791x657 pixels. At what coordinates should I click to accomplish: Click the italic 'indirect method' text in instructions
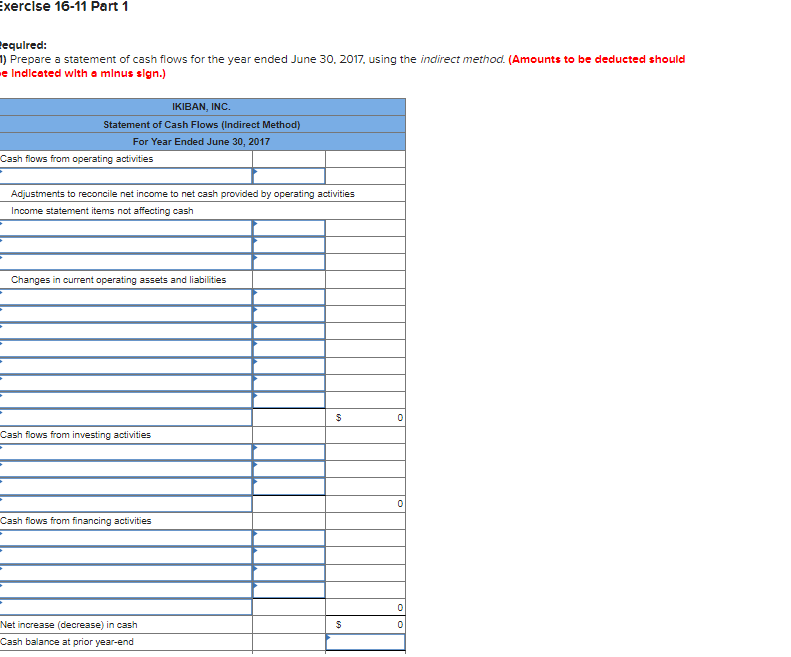[x=463, y=60]
